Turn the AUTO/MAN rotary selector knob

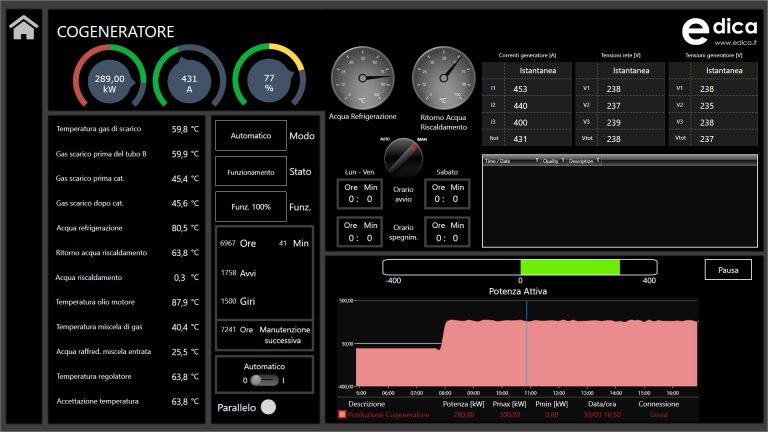coord(403,158)
